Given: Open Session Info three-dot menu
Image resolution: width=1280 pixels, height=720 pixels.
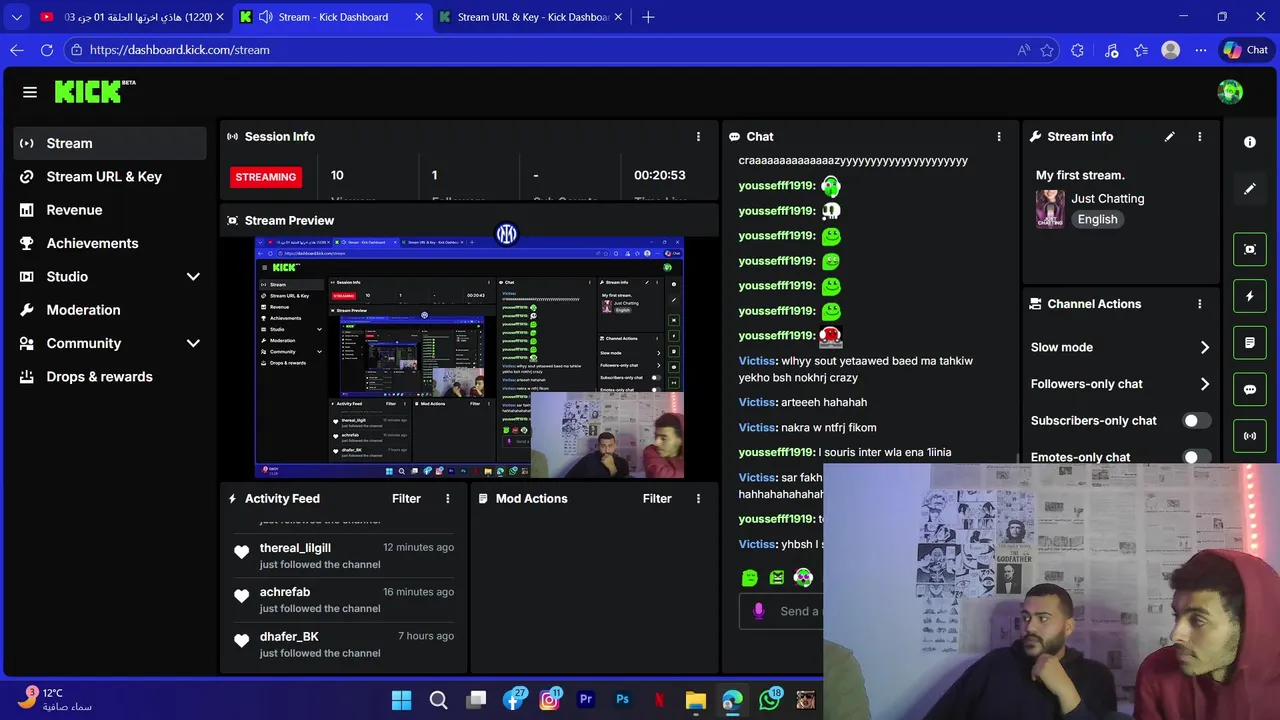Looking at the screenshot, I should (x=698, y=137).
